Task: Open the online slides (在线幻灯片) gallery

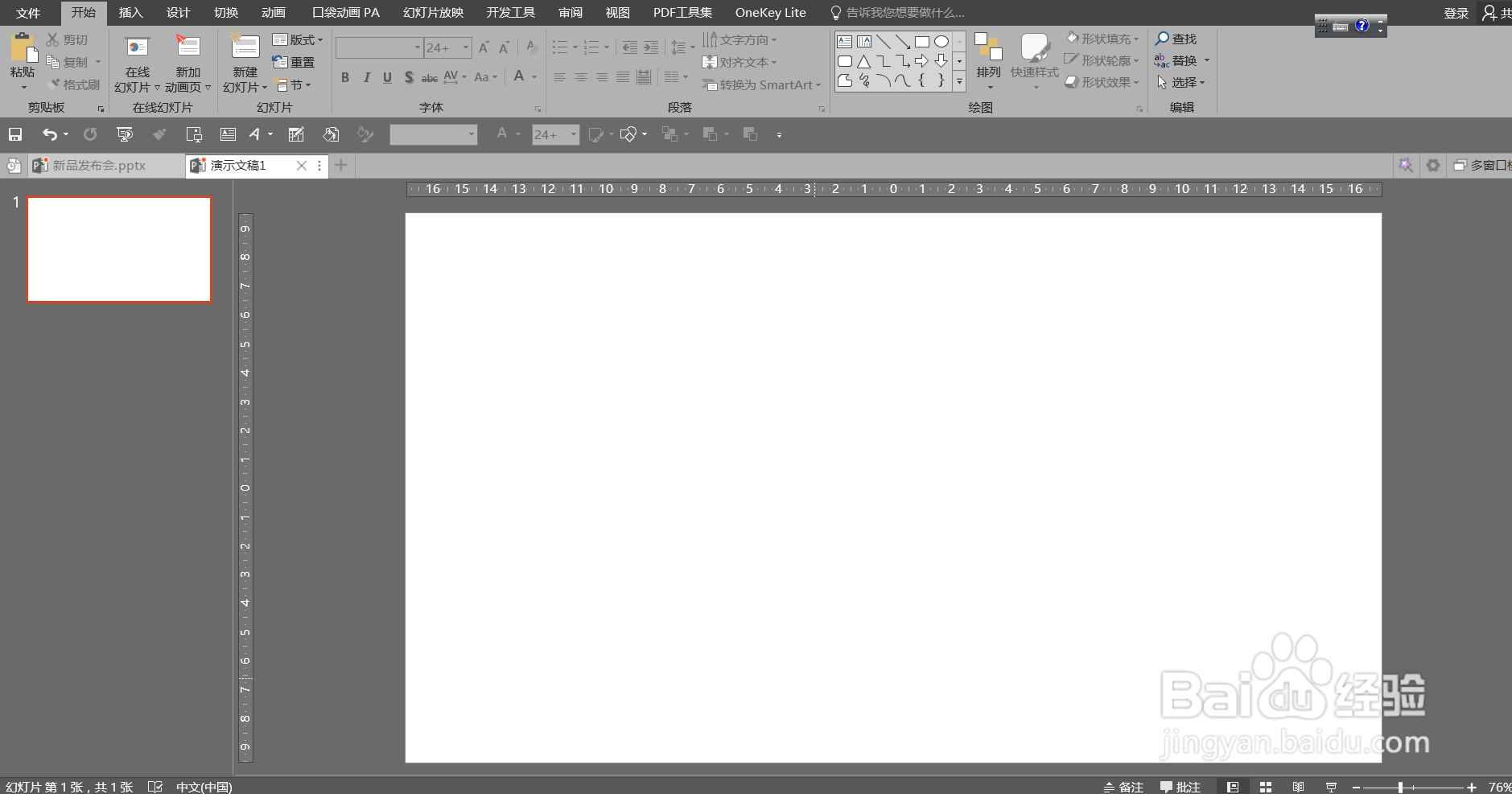Action: pos(137,64)
